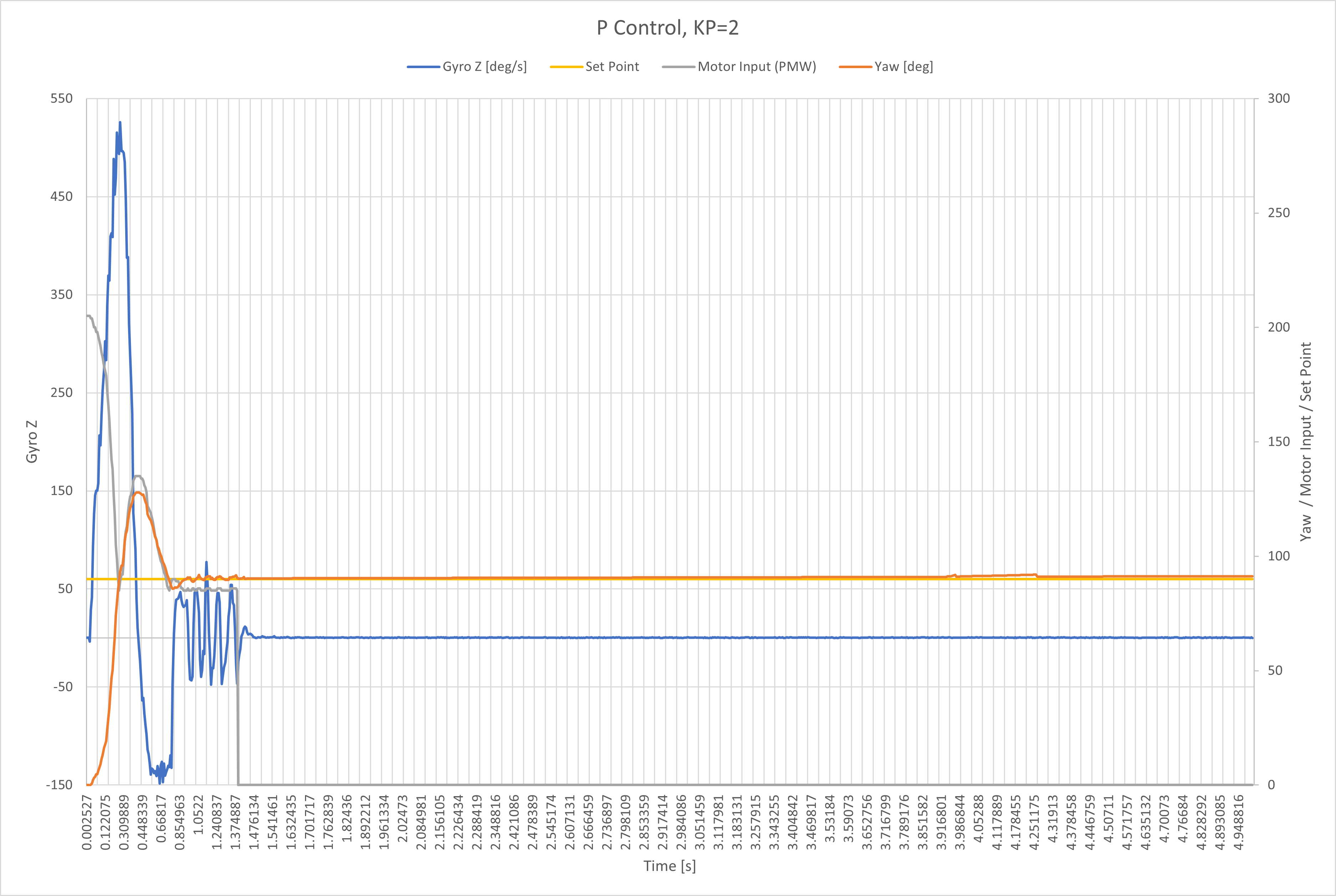This screenshot has height=896, width=1336.
Task: Click the time label 1.240837
Action: pyautogui.click(x=217, y=822)
